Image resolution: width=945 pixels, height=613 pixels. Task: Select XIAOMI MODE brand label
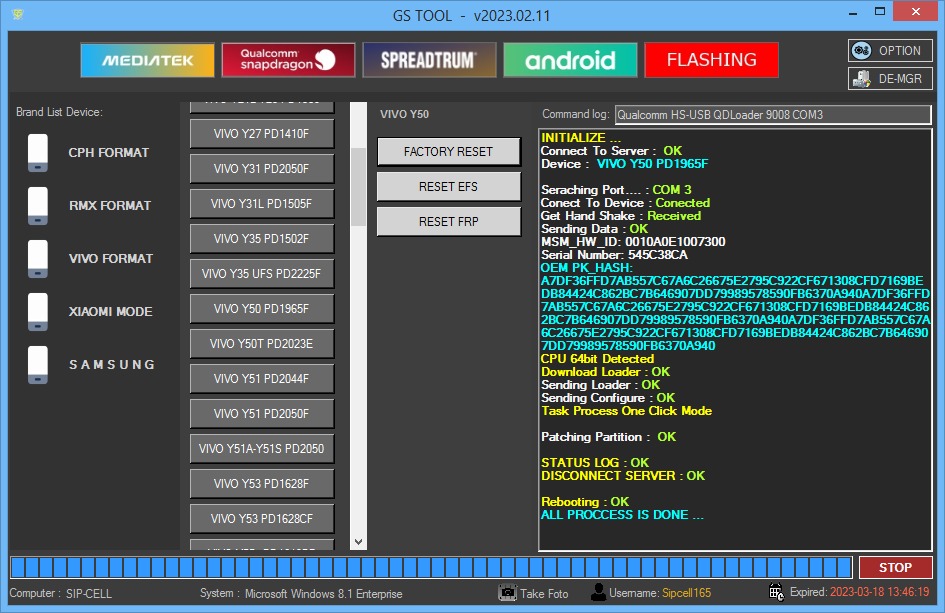coord(110,312)
